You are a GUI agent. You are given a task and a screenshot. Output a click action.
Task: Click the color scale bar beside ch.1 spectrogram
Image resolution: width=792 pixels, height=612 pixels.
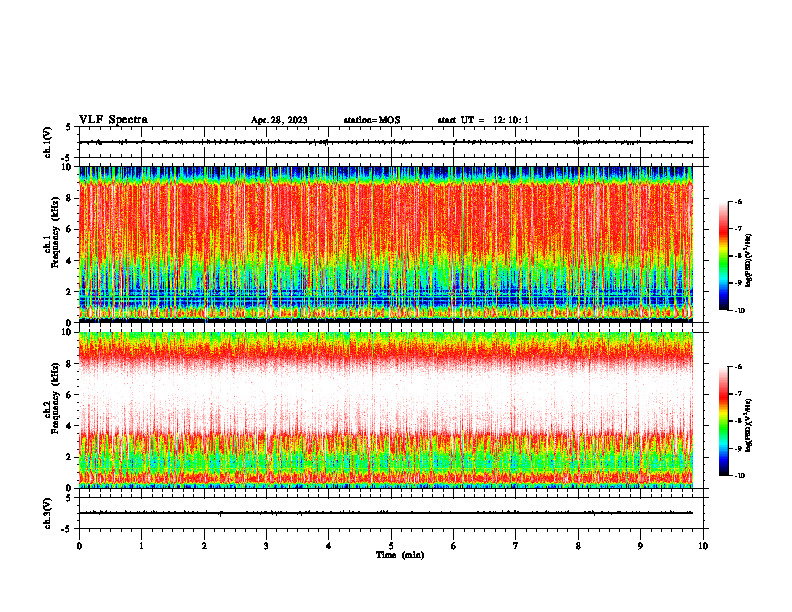point(723,256)
